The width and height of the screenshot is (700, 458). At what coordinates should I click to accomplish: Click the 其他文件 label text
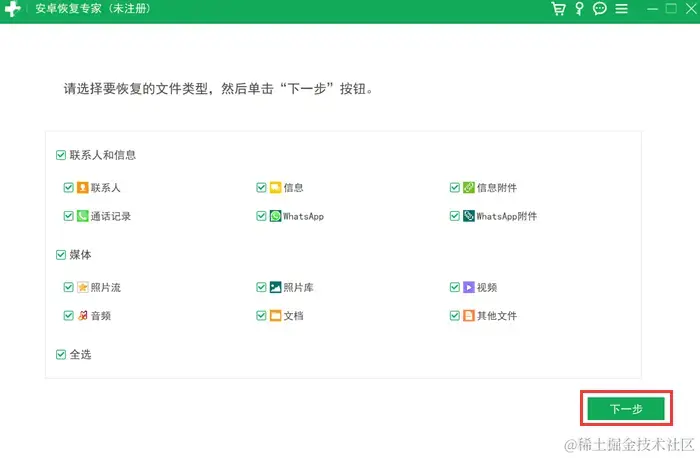496,316
